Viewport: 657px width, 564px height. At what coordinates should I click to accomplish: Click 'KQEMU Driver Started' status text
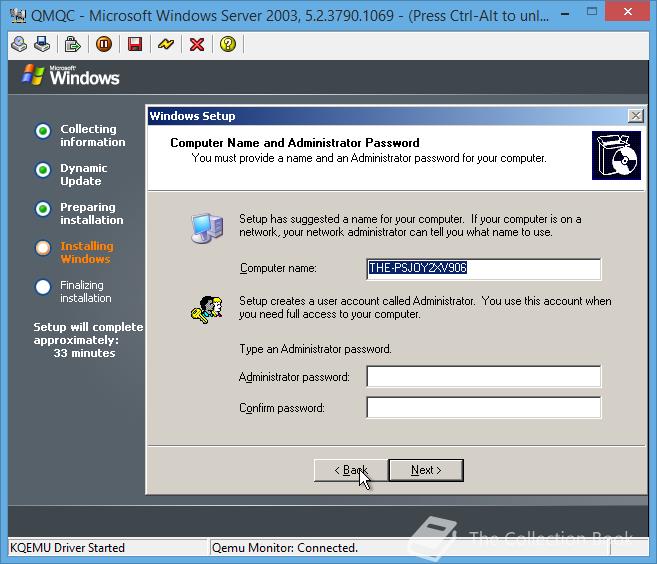[x=67, y=548]
